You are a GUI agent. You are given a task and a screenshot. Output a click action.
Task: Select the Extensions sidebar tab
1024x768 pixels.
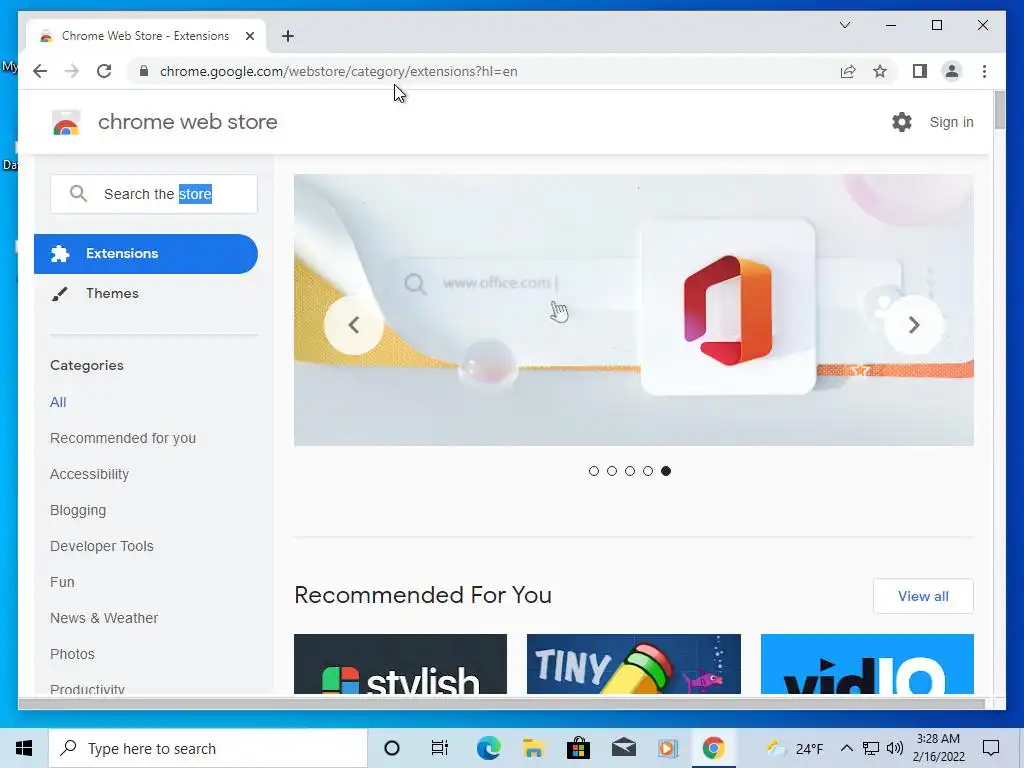146,253
